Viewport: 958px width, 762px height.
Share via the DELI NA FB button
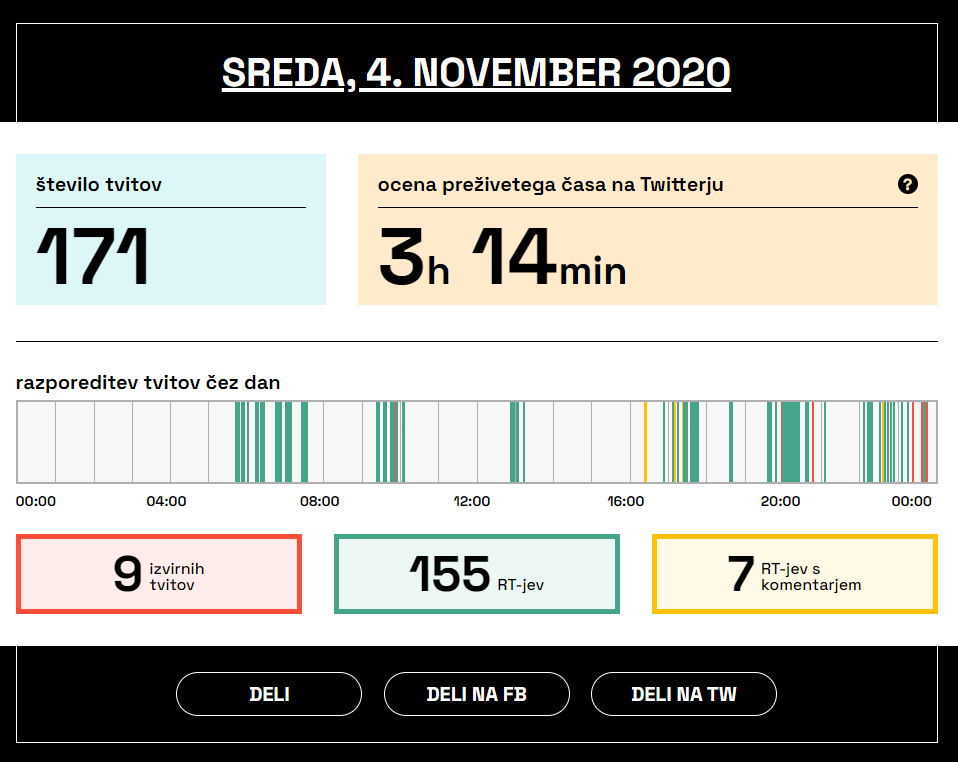pos(476,694)
